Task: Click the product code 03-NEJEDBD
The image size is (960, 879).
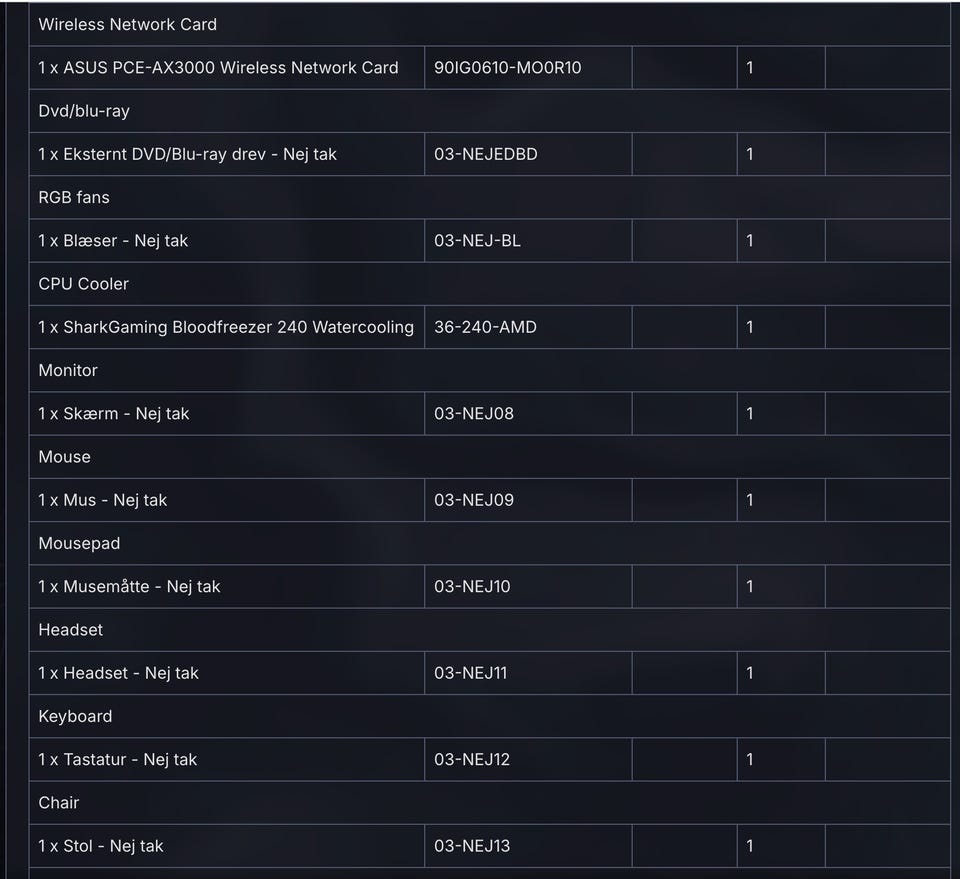Action: [486, 154]
